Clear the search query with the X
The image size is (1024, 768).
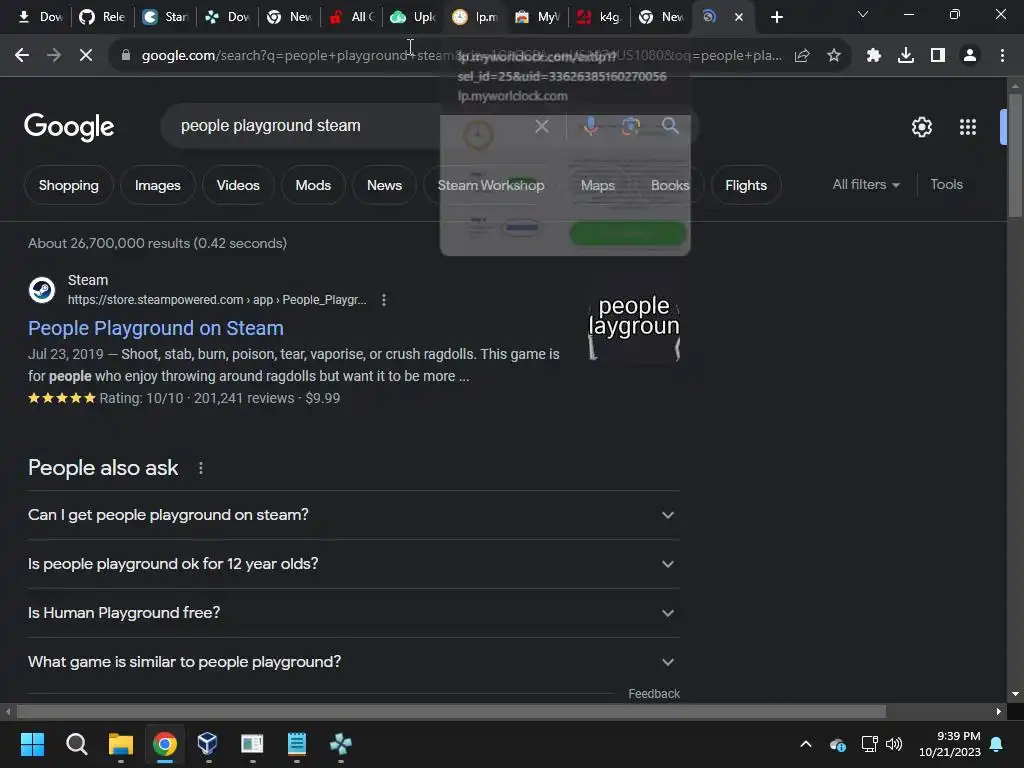coord(542,125)
